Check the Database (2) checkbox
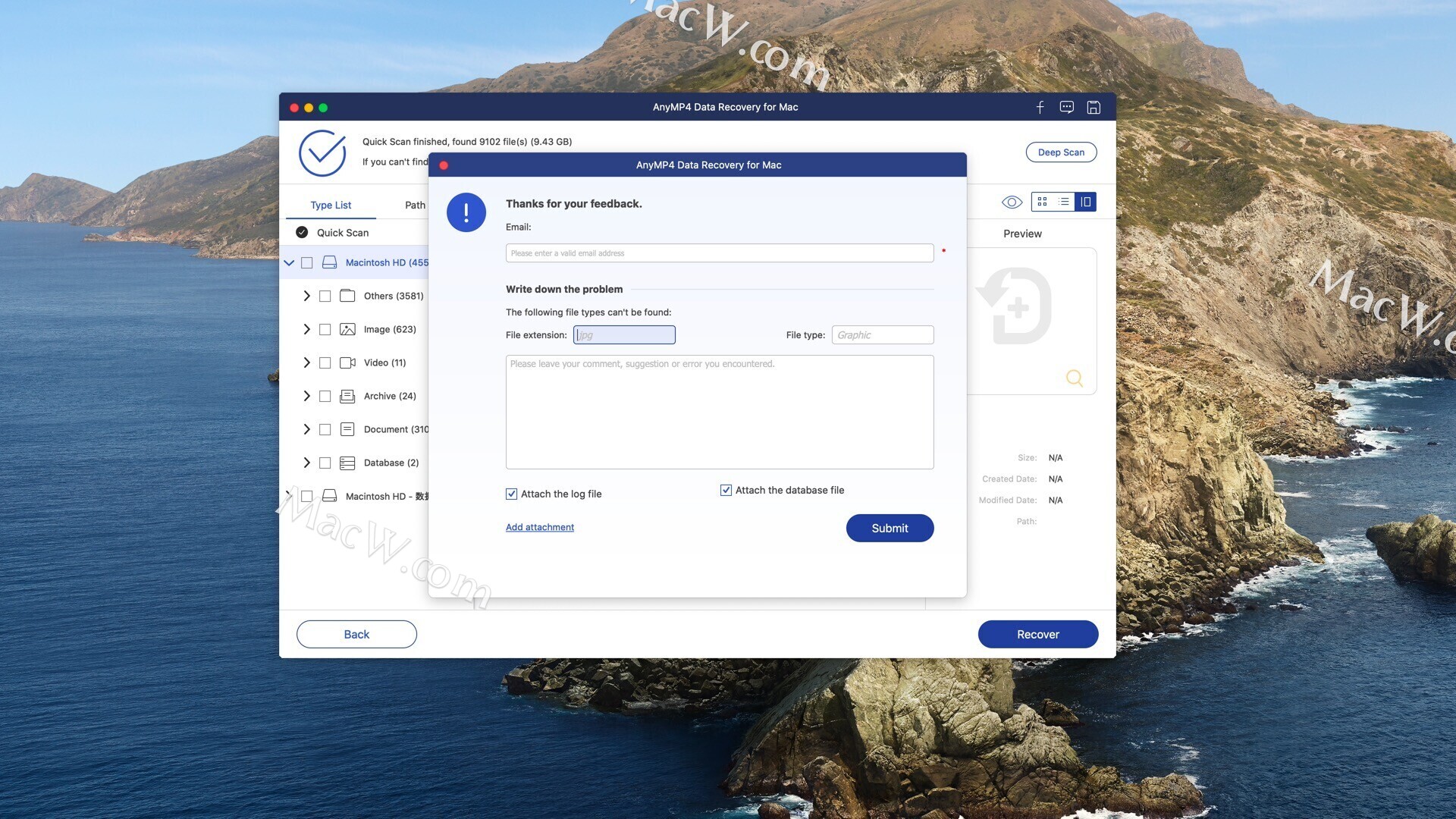Image resolution: width=1456 pixels, height=819 pixels. click(x=325, y=463)
